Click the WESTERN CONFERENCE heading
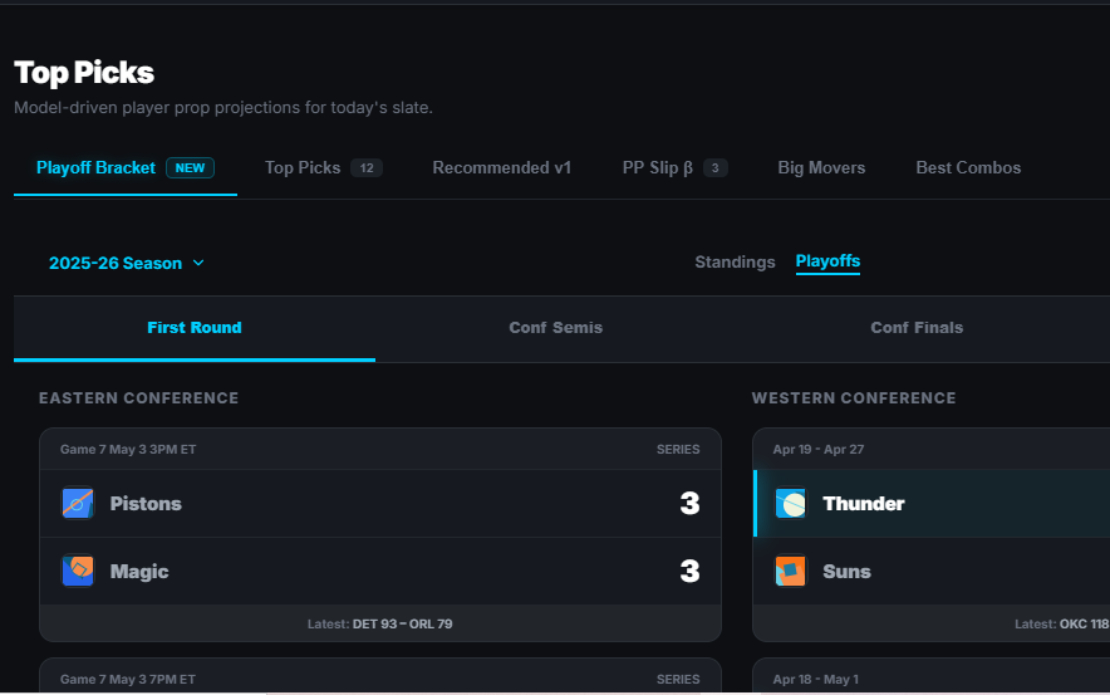 pyautogui.click(x=854, y=398)
